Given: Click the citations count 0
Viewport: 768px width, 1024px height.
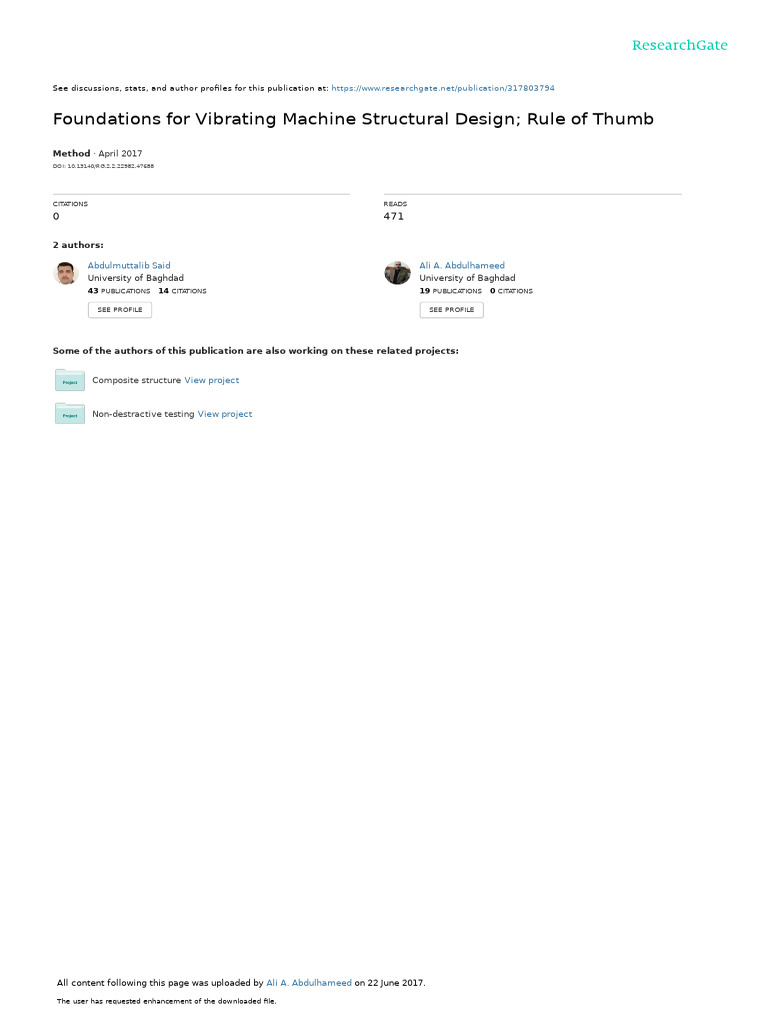Looking at the screenshot, I should coord(56,216).
